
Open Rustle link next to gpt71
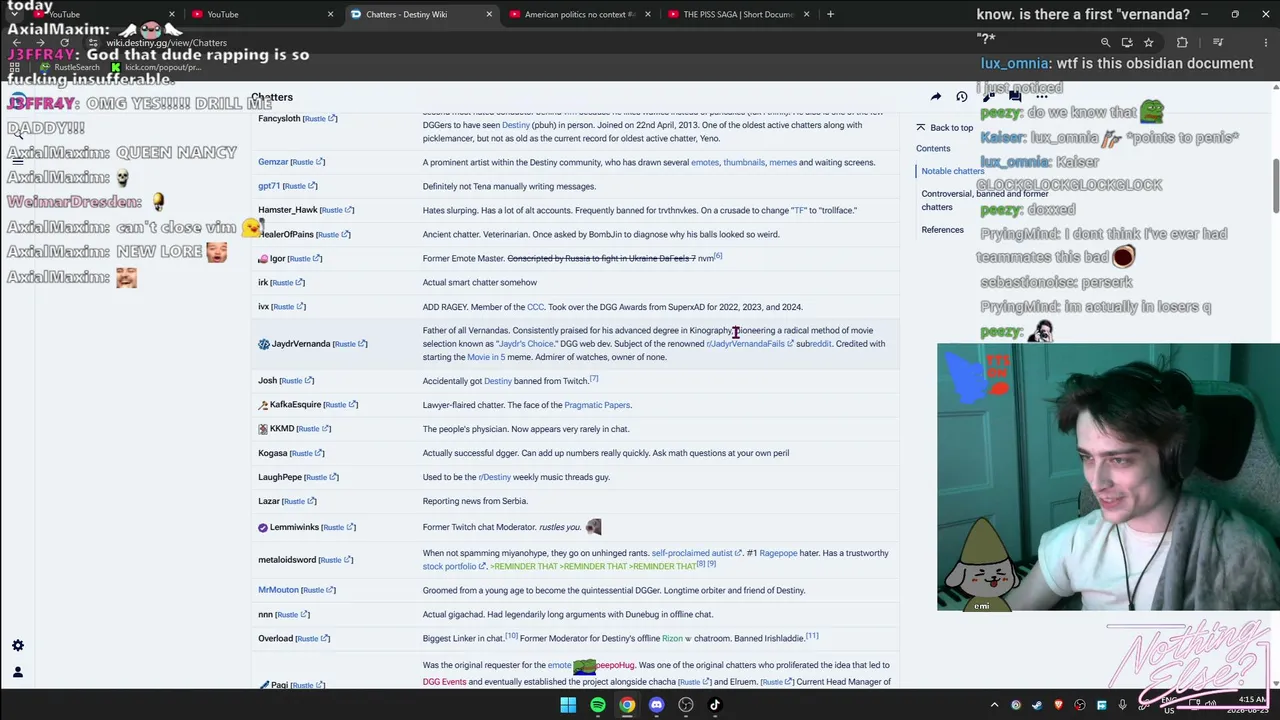click(x=300, y=186)
